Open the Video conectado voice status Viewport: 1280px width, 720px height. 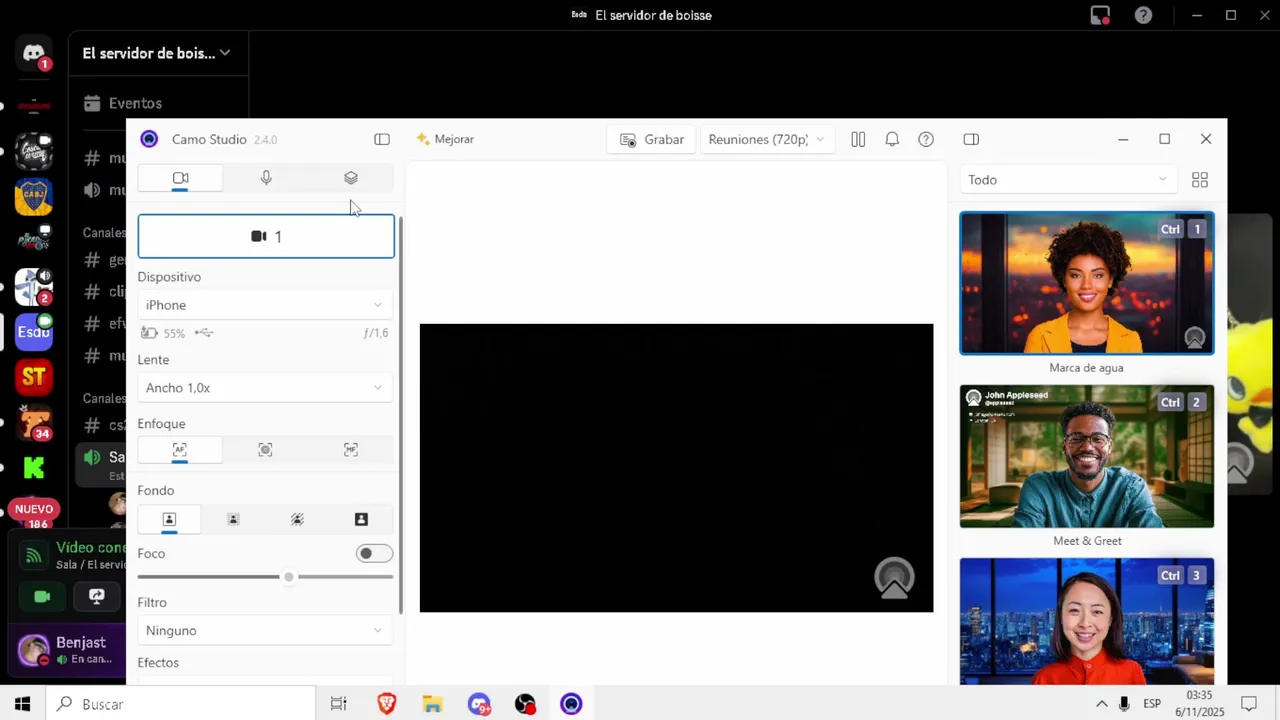(x=90, y=547)
